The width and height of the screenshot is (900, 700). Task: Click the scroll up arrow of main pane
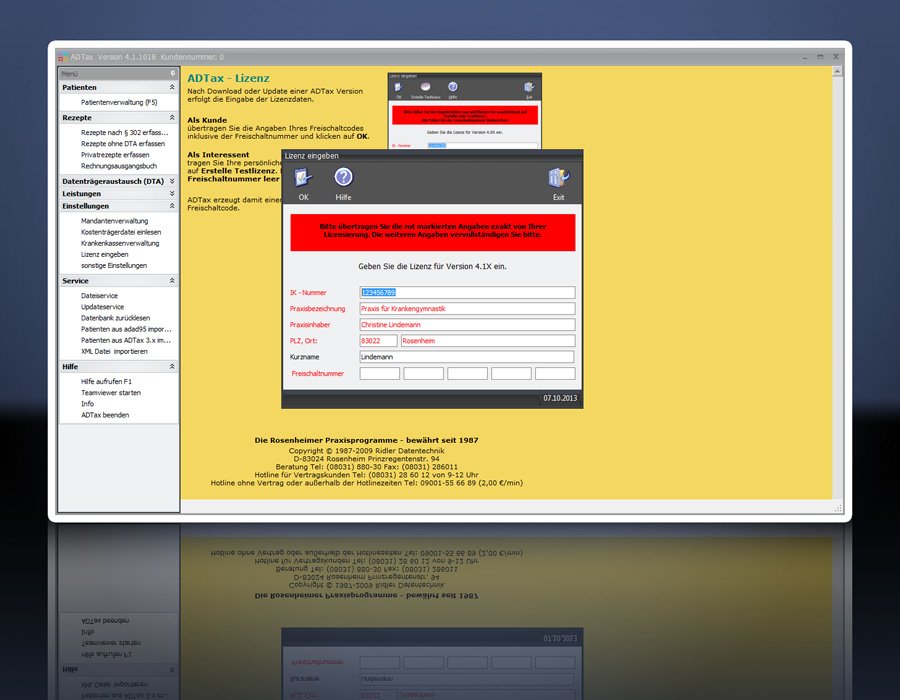click(x=837, y=72)
